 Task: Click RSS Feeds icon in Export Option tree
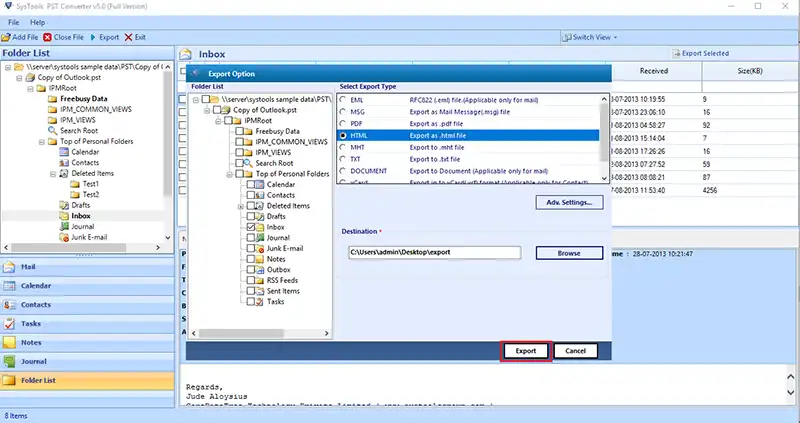[x=259, y=280]
